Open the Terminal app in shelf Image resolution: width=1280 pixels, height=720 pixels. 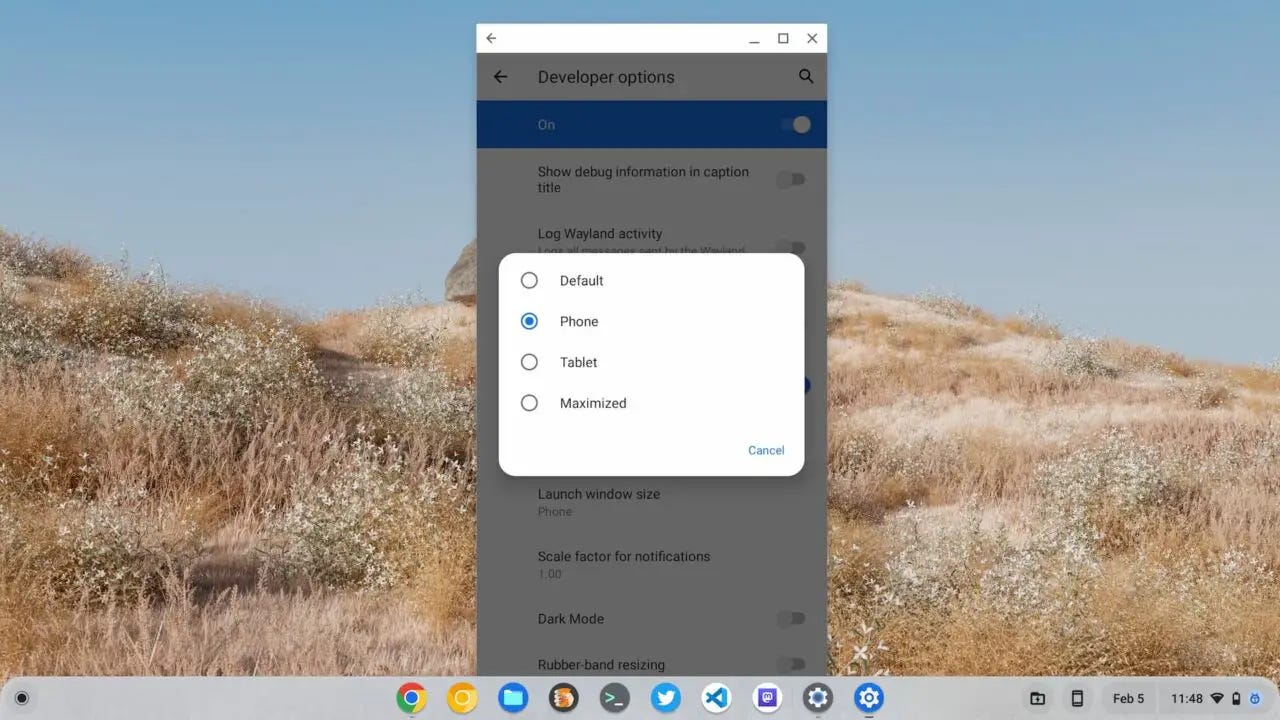(x=615, y=698)
